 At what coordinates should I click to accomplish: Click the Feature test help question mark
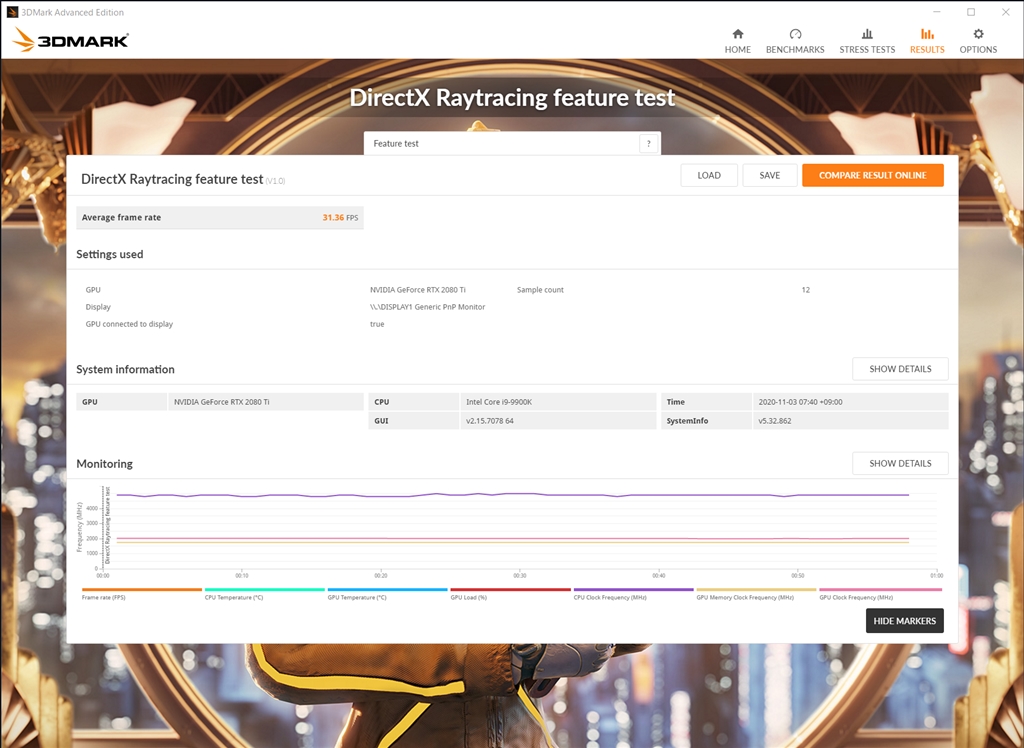[x=649, y=144]
